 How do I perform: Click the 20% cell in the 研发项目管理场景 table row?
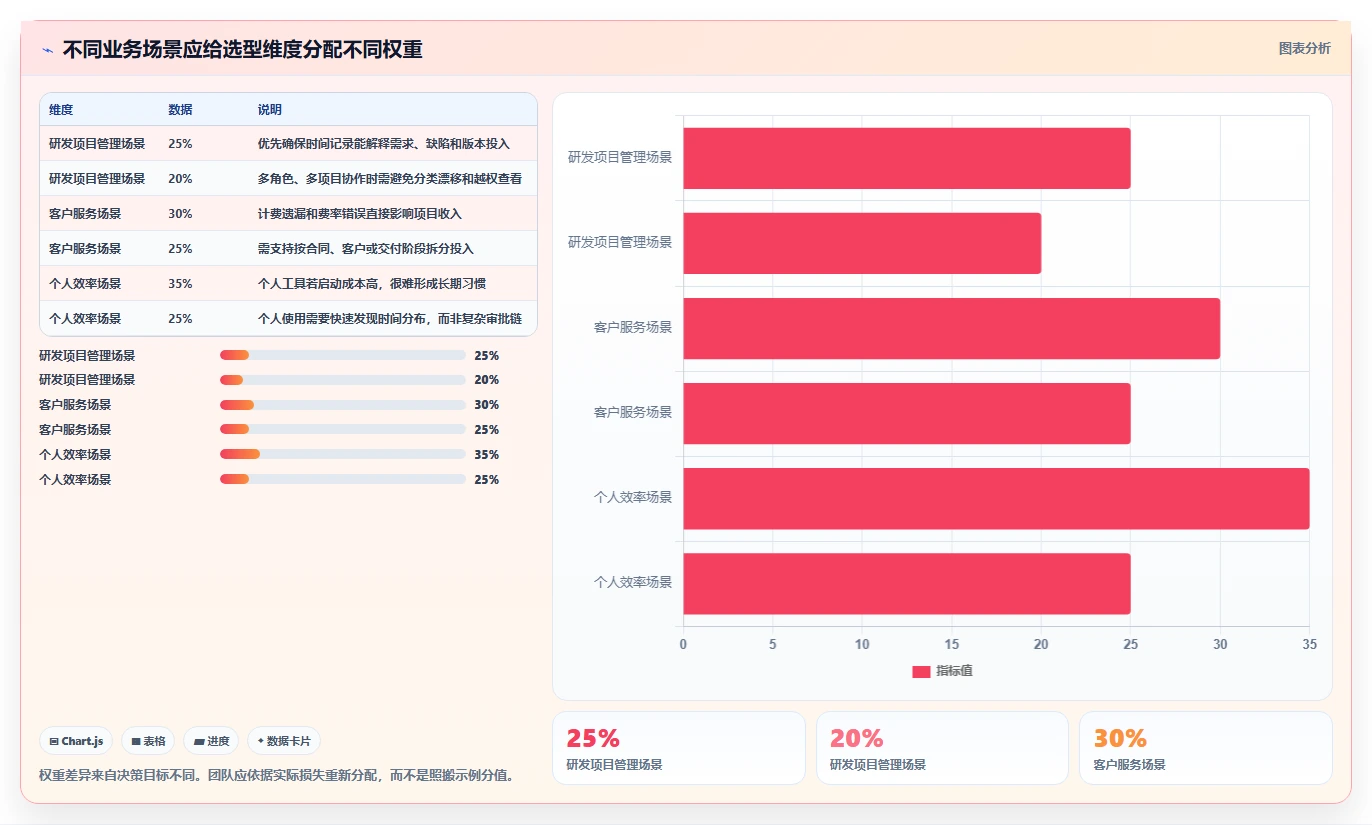180,179
